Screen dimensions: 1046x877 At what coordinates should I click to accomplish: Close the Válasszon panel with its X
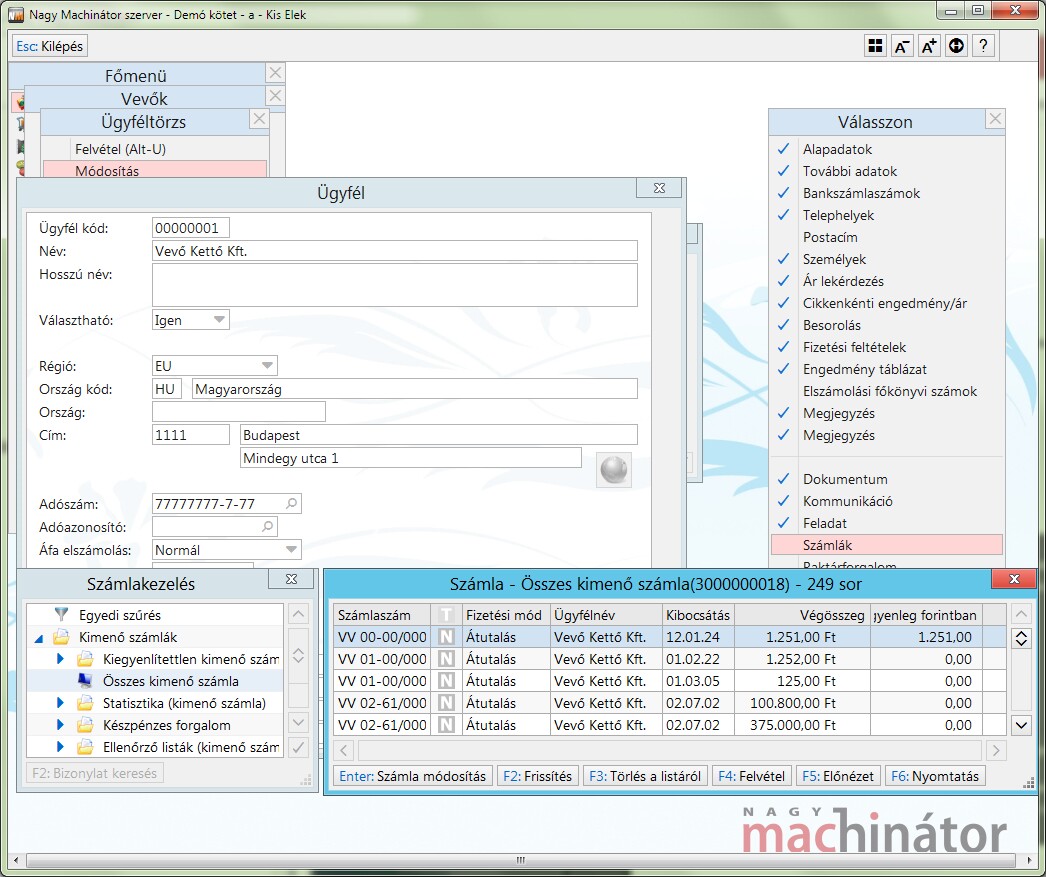(x=995, y=119)
